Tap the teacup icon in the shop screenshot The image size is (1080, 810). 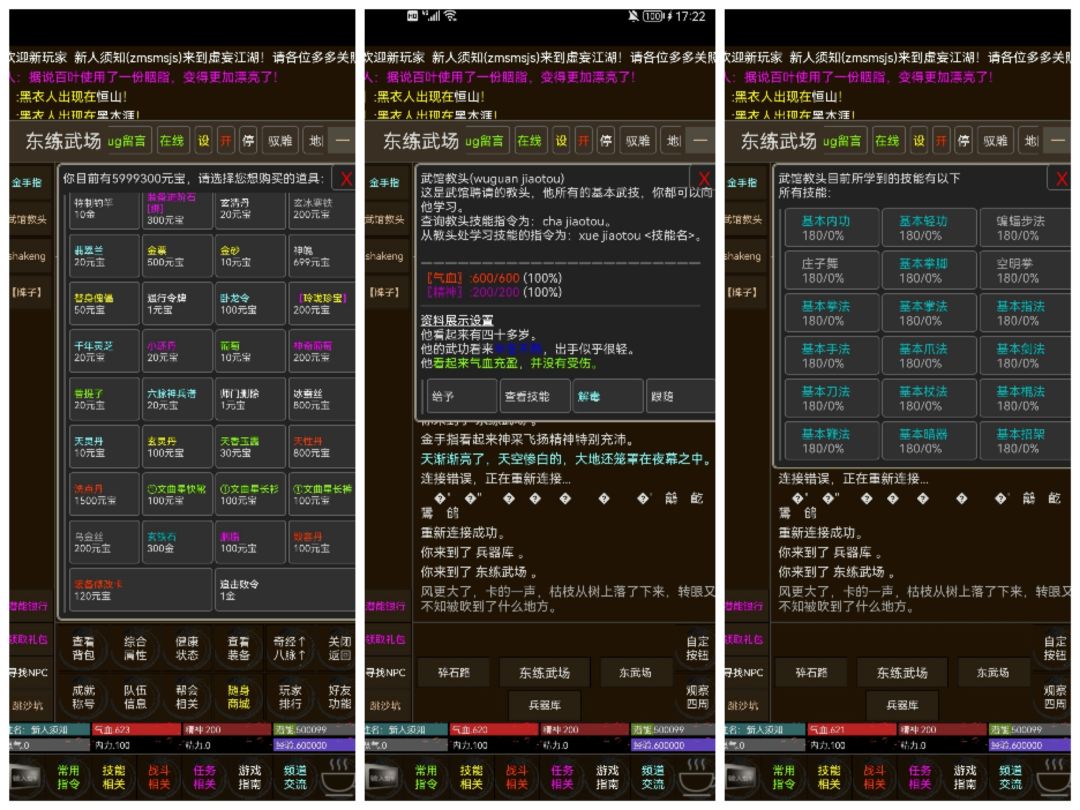tap(338, 777)
